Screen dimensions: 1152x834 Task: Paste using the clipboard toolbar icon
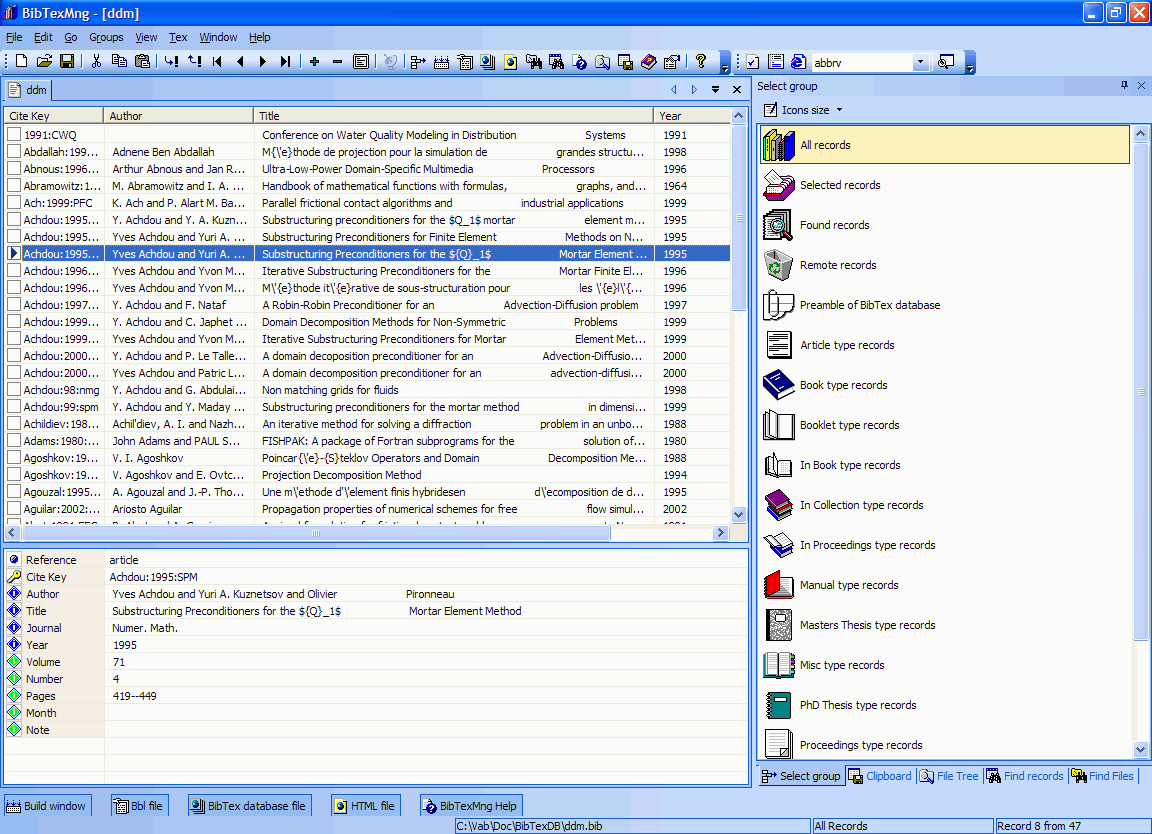pyautogui.click(x=143, y=62)
